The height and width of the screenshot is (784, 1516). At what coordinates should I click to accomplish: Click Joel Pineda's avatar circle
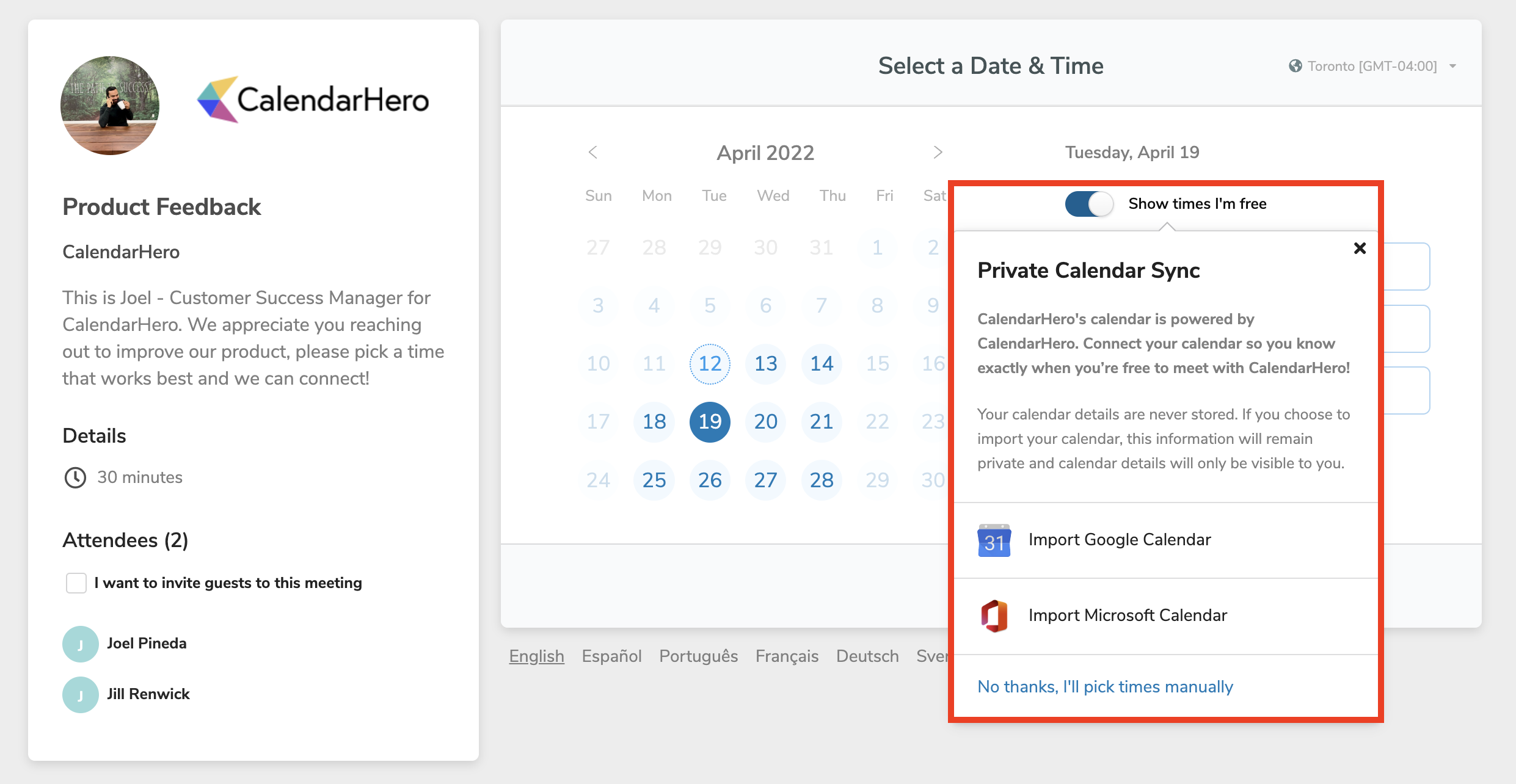click(81, 644)
